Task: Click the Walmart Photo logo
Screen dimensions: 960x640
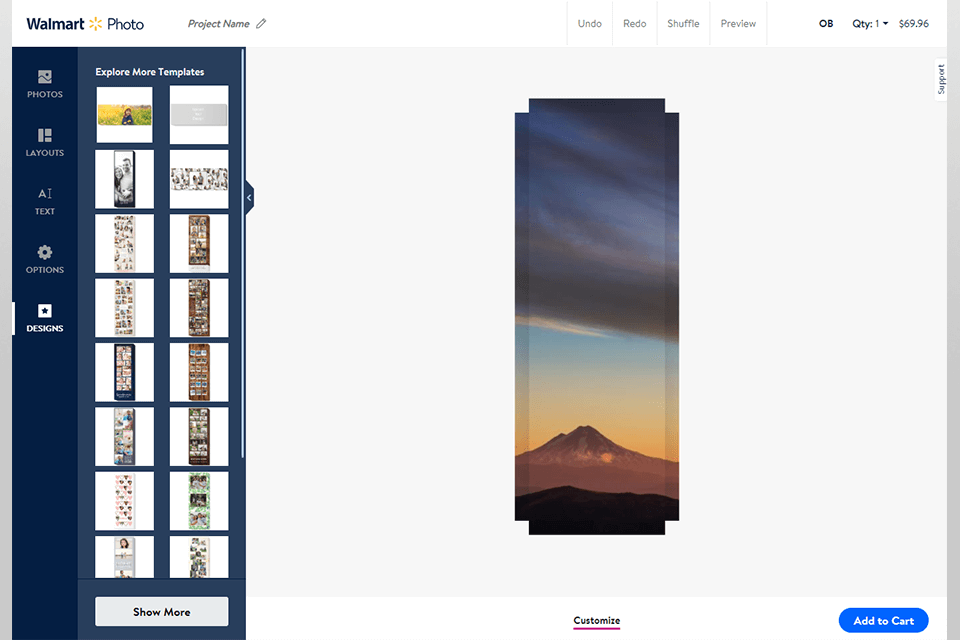Action: 85,24
